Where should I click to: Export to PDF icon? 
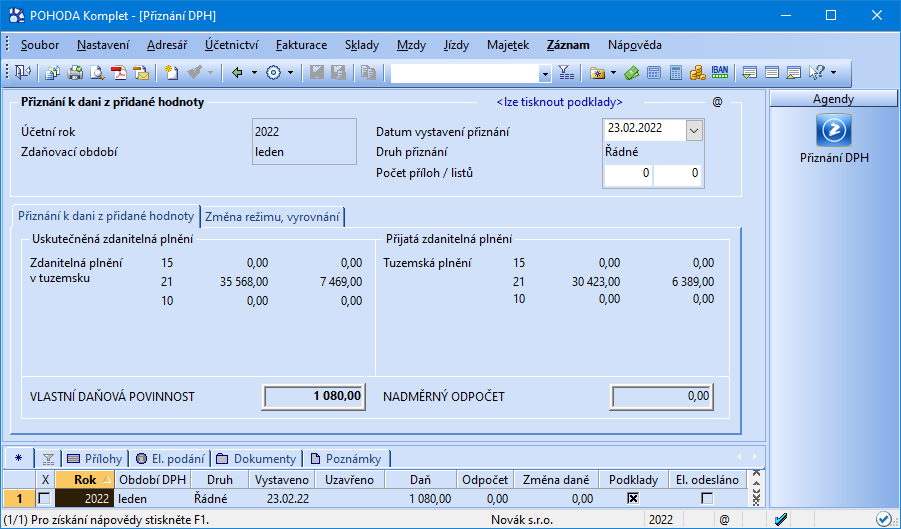(x=119, y=73)
